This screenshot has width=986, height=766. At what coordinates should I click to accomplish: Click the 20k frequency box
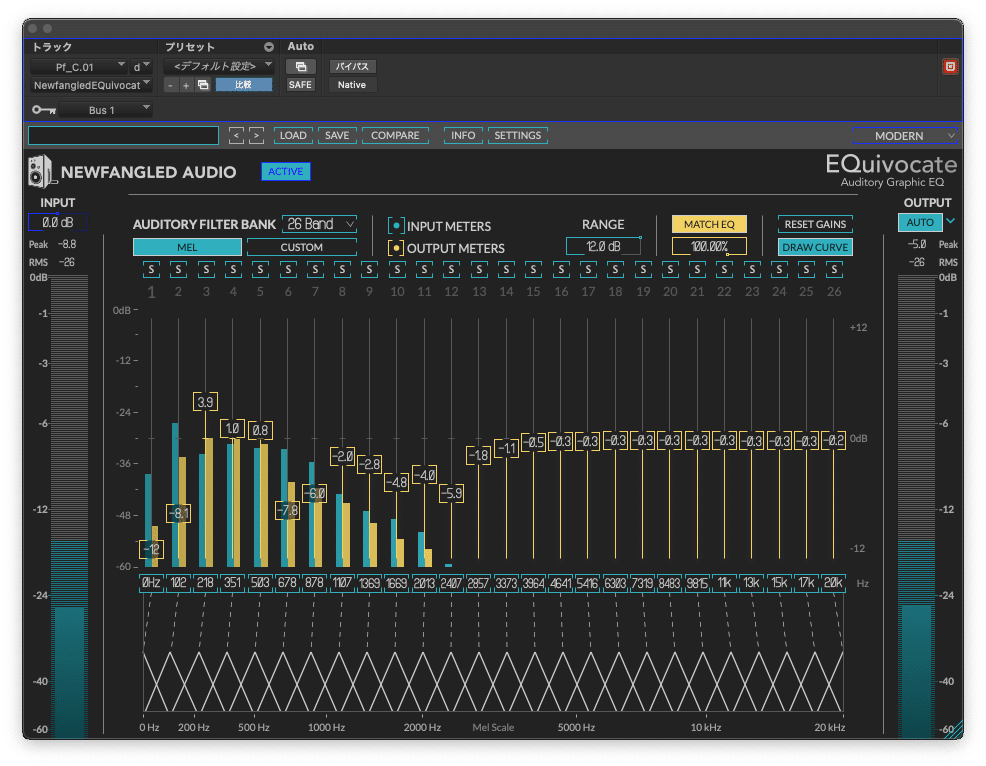point(833,583)
